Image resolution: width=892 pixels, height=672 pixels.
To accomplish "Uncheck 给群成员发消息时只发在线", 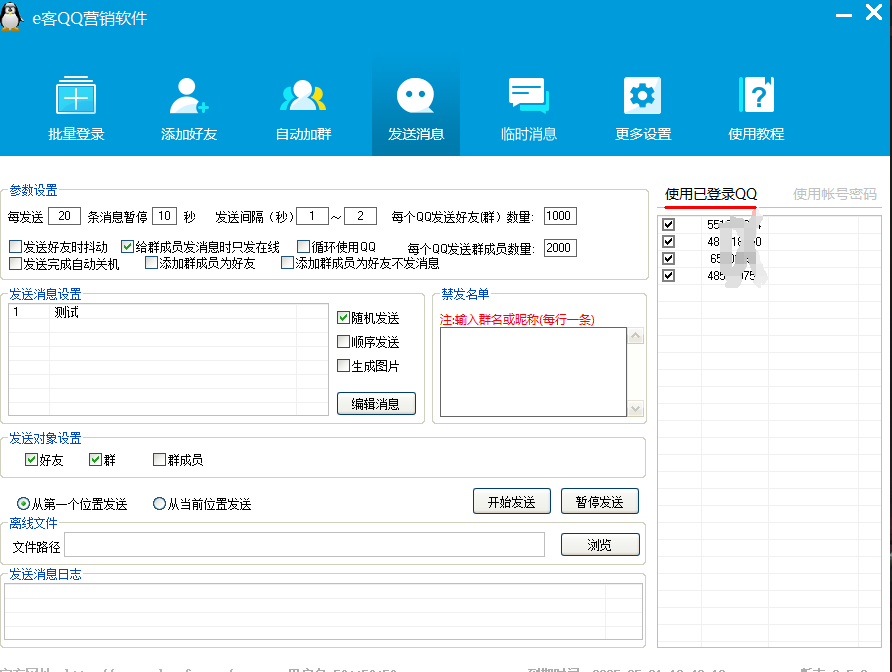I will click(127, 247).
